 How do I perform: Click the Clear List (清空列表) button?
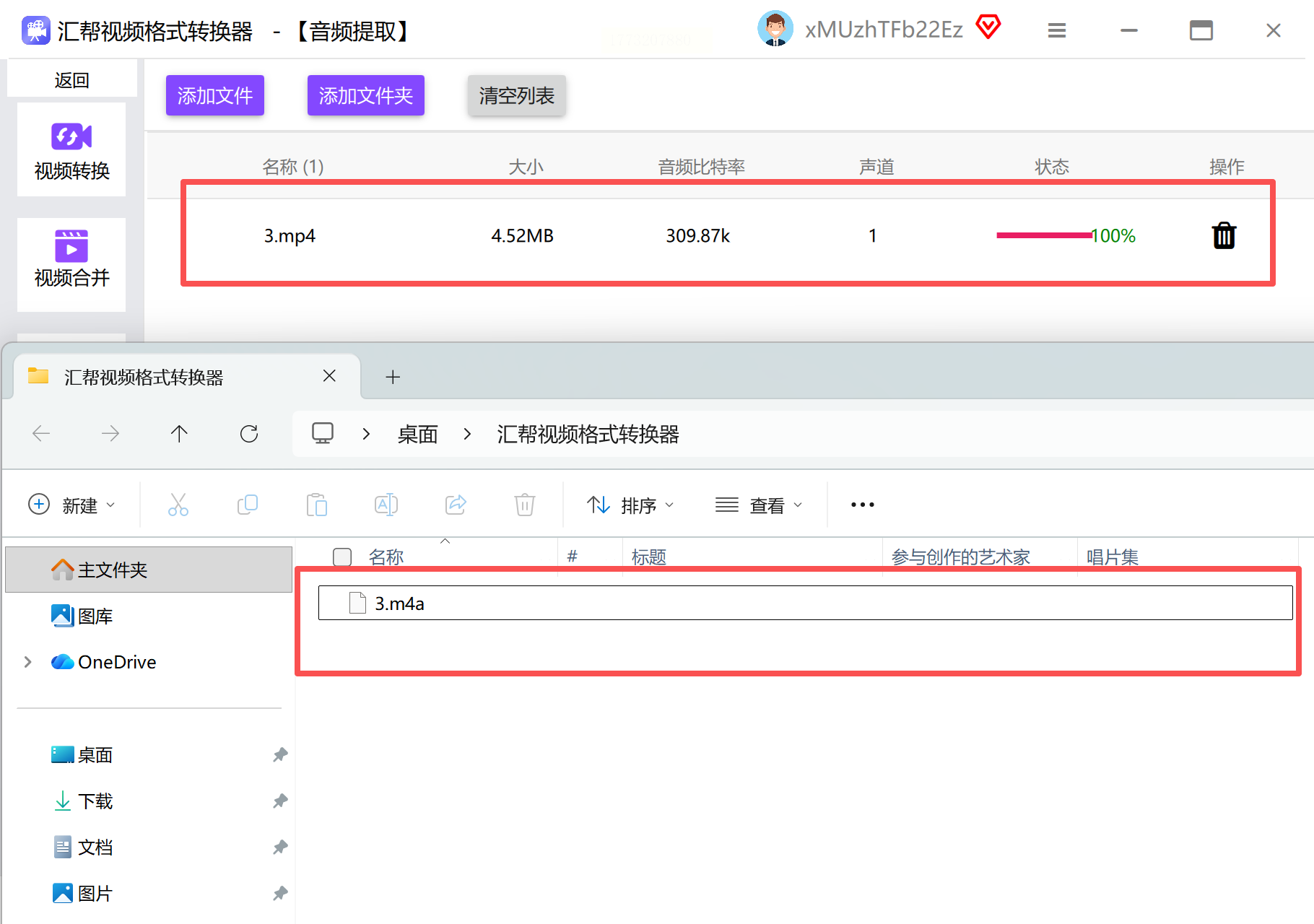pos(516,95)
